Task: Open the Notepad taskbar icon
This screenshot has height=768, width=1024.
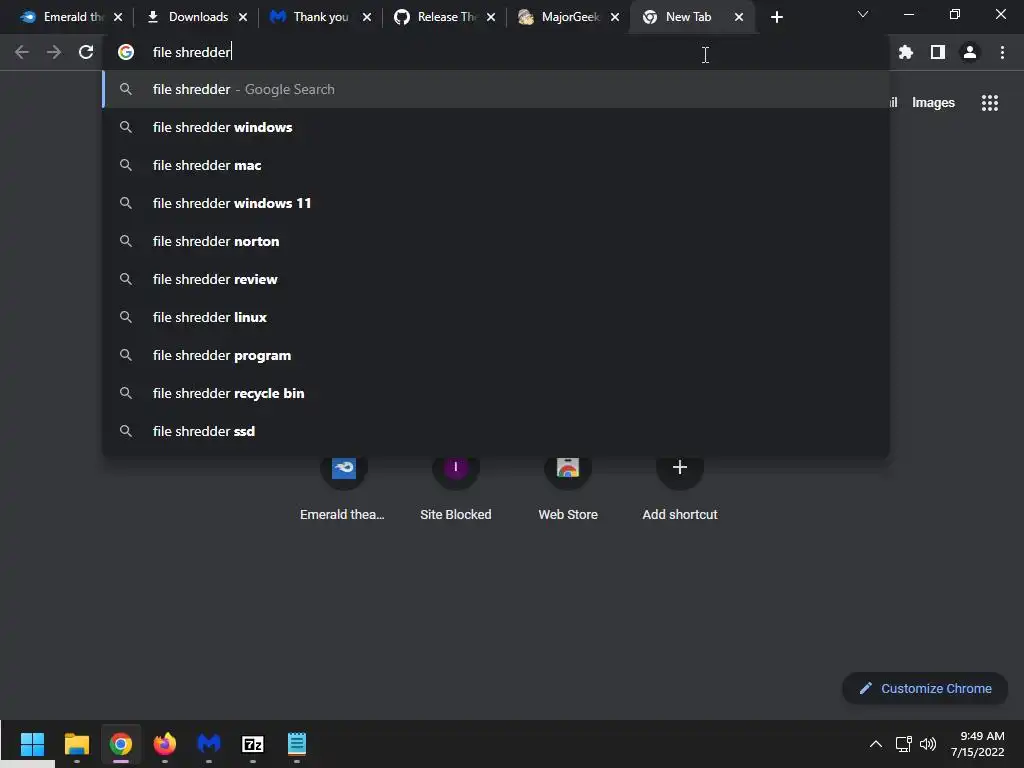Action: pyautogui.click(x=296, y=744)
